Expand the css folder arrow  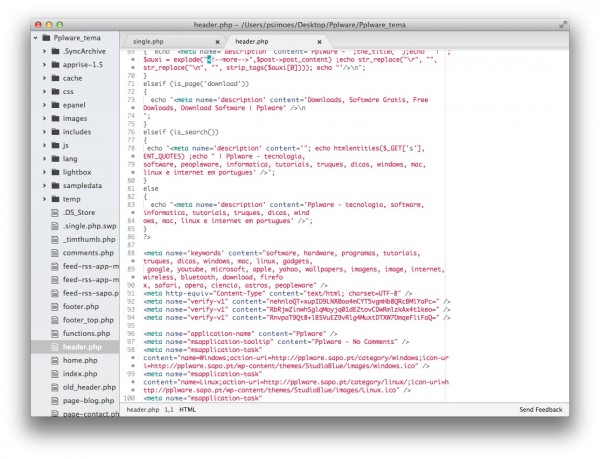pyautogui.click(x=44, y=91)
